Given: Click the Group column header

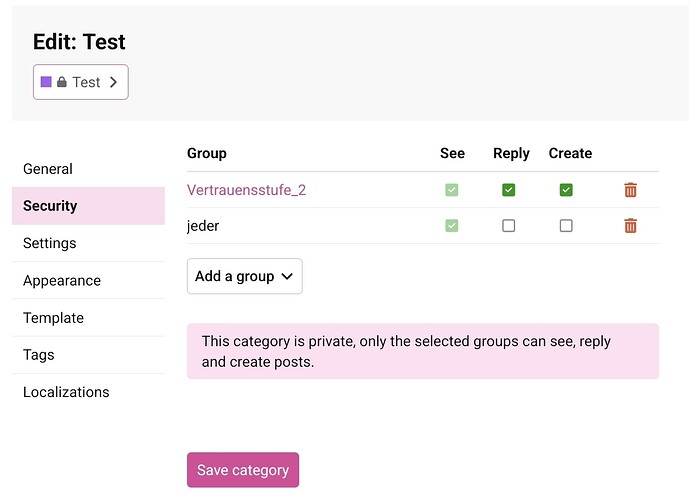Looking at the screenshot, I should point(207,153).
